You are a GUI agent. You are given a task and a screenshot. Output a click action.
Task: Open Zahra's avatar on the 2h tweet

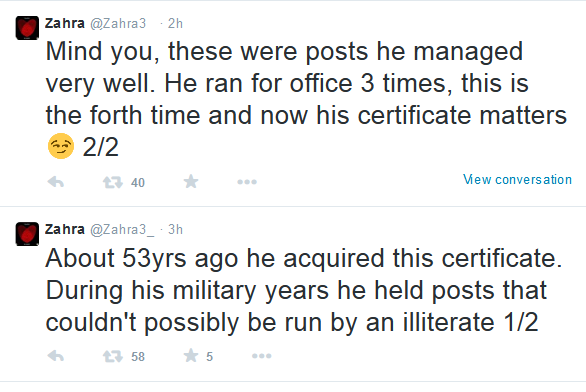[27, 28]
